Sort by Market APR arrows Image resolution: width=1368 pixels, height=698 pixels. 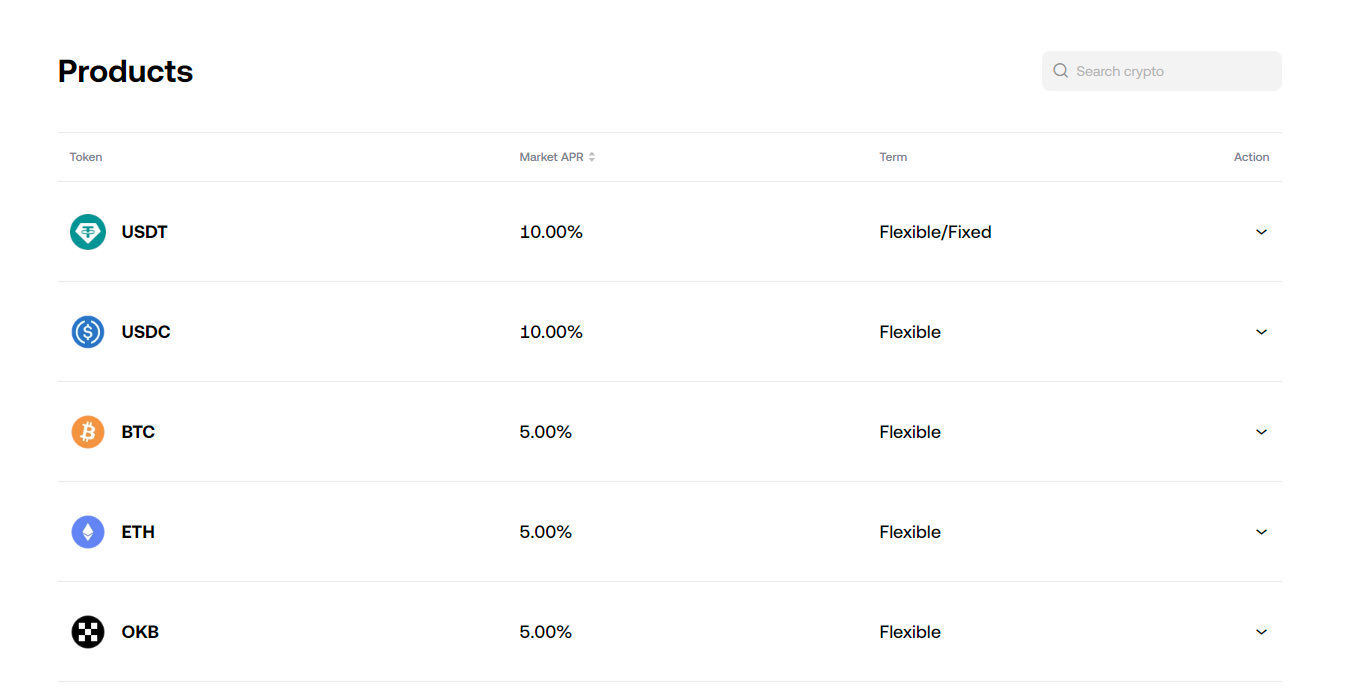click(592, 157)
